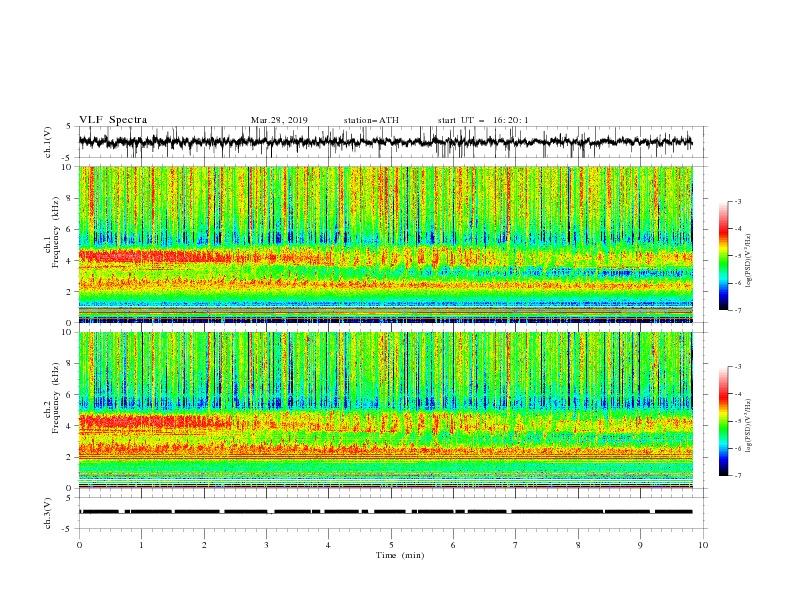The height and width of the screenshot is (612, 792).
Task: Click time axis tick label "5"
Action: (391, 545)
